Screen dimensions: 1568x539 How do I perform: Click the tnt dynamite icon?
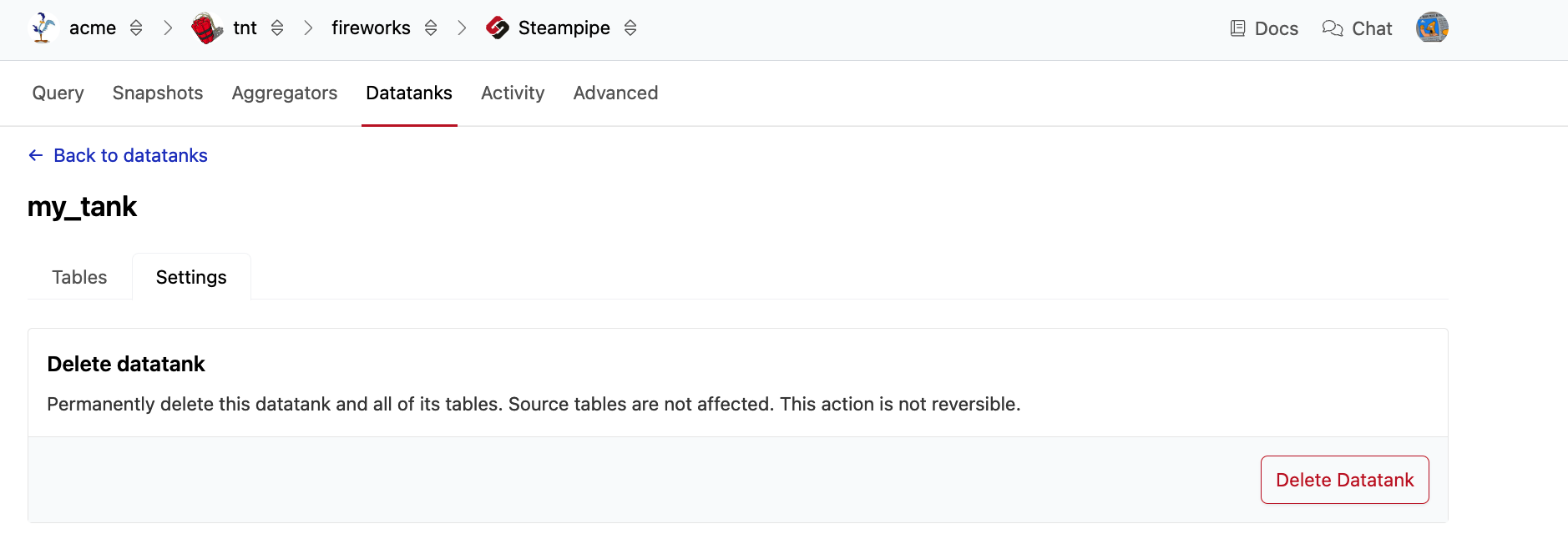pos(206,28)
